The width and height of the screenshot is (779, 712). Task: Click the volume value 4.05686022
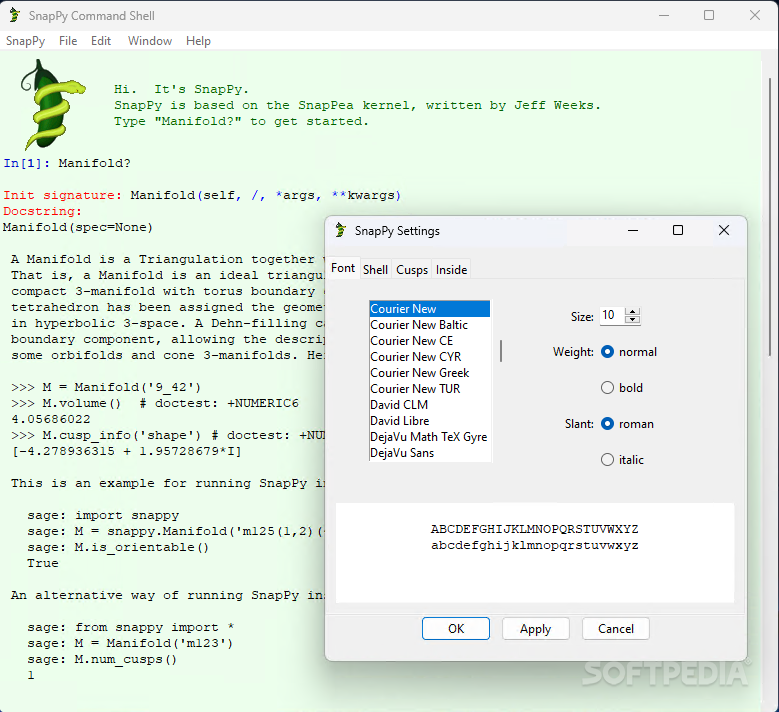(51, 419)
